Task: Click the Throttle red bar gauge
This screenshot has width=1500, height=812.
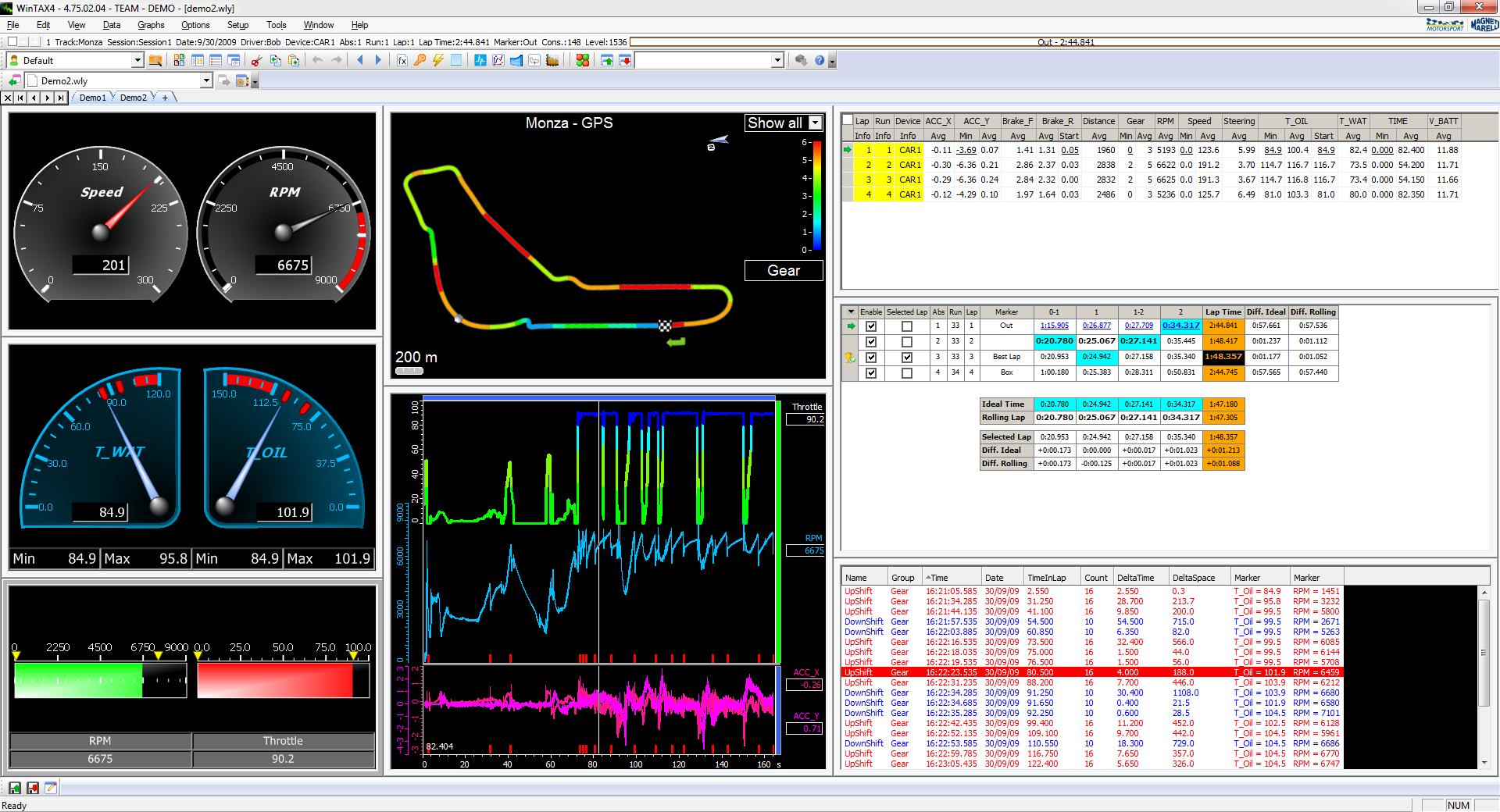Action: (x=283, y=680)
